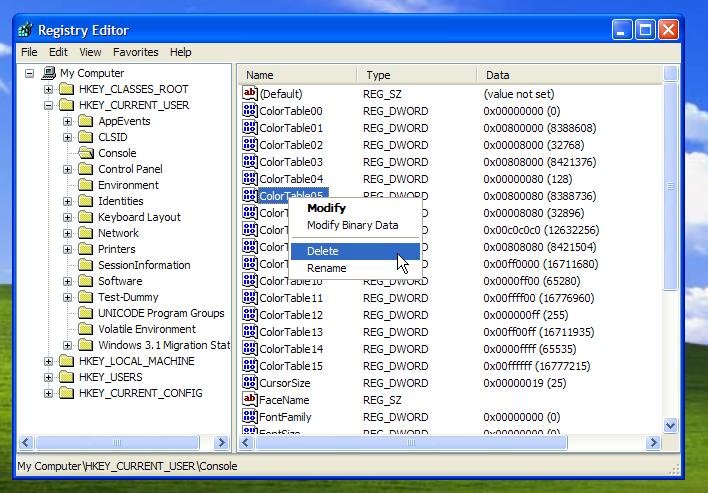Viewport: 708px width, 493px height.
Task: Select the CLSID key
Action: 113,137
